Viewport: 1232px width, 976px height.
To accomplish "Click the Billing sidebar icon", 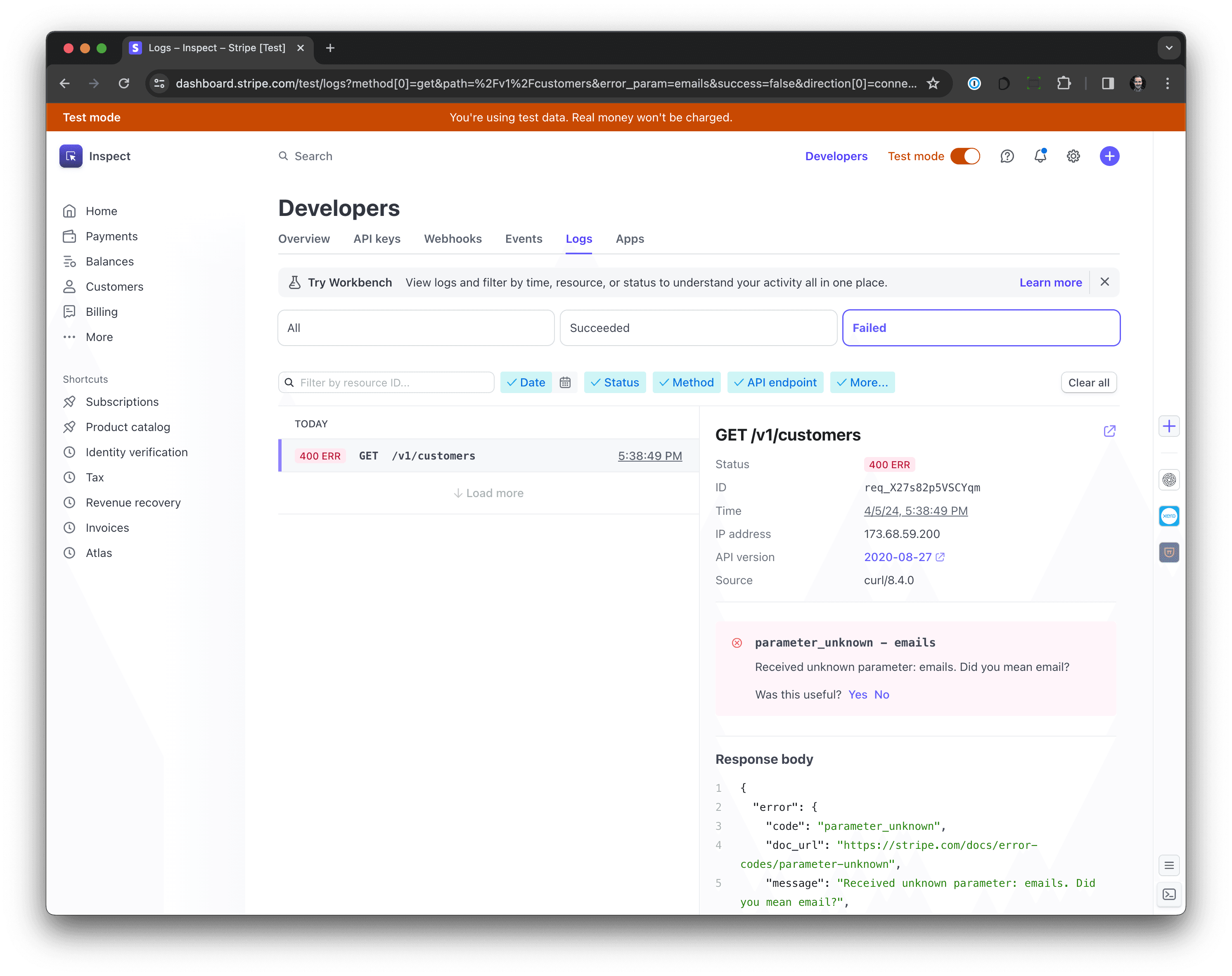I will pyautogui.click(x=70, y=311).
